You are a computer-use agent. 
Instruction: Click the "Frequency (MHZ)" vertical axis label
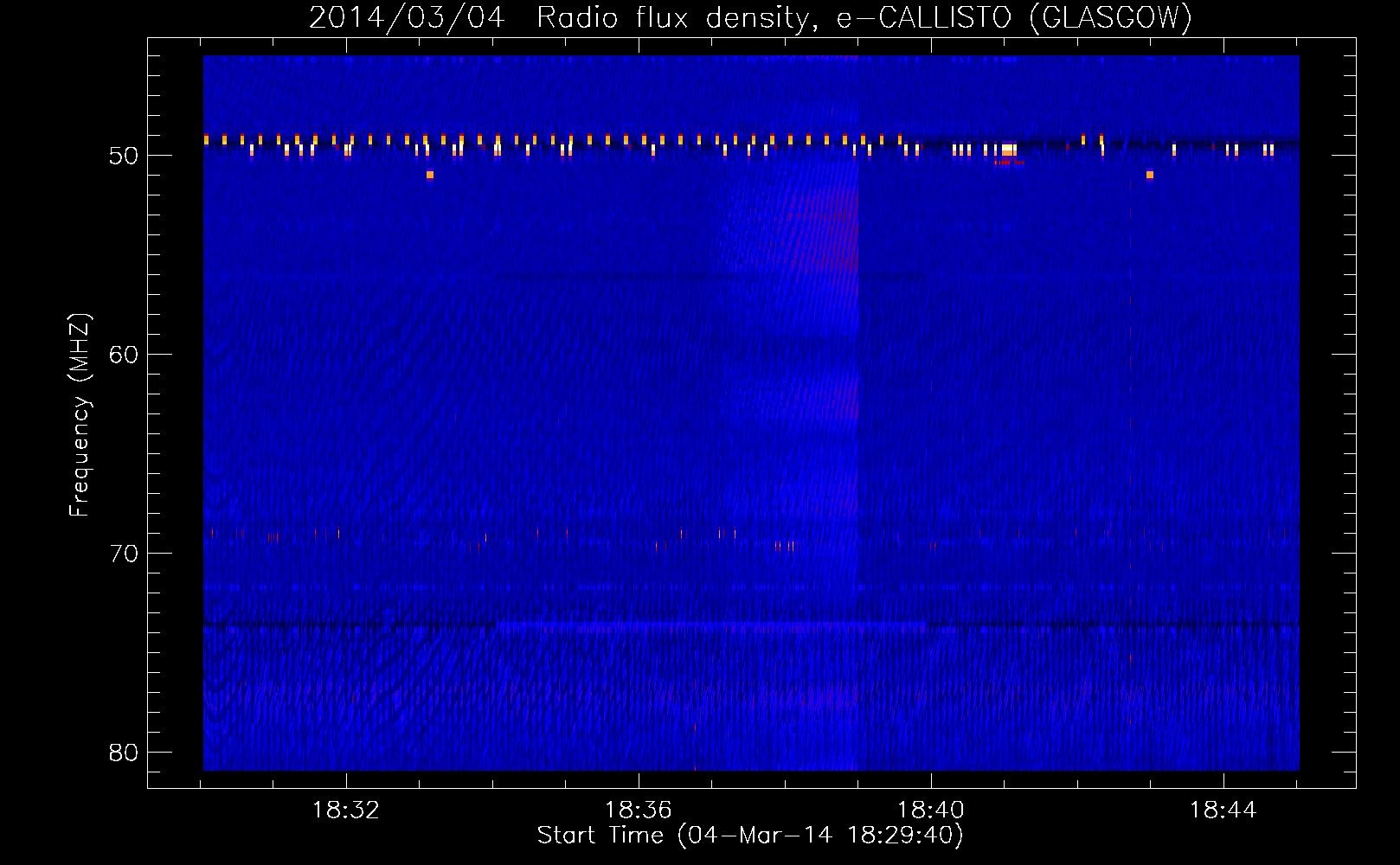point(80,415)
